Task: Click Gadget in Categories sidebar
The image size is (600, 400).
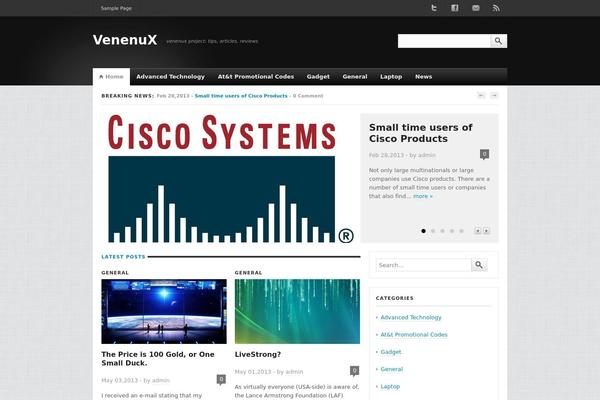Action: (x=391, y=352)
